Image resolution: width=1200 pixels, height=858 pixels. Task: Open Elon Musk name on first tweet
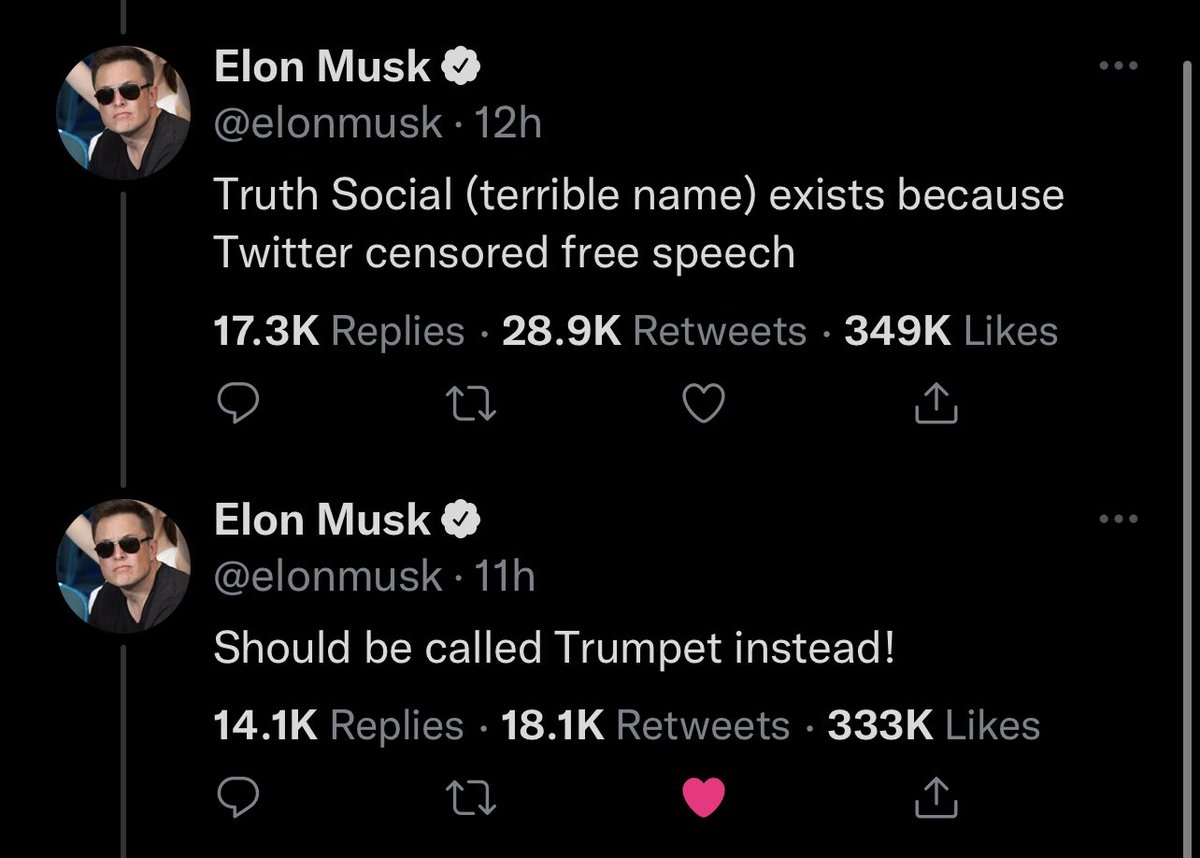click(x=322, y=67)
